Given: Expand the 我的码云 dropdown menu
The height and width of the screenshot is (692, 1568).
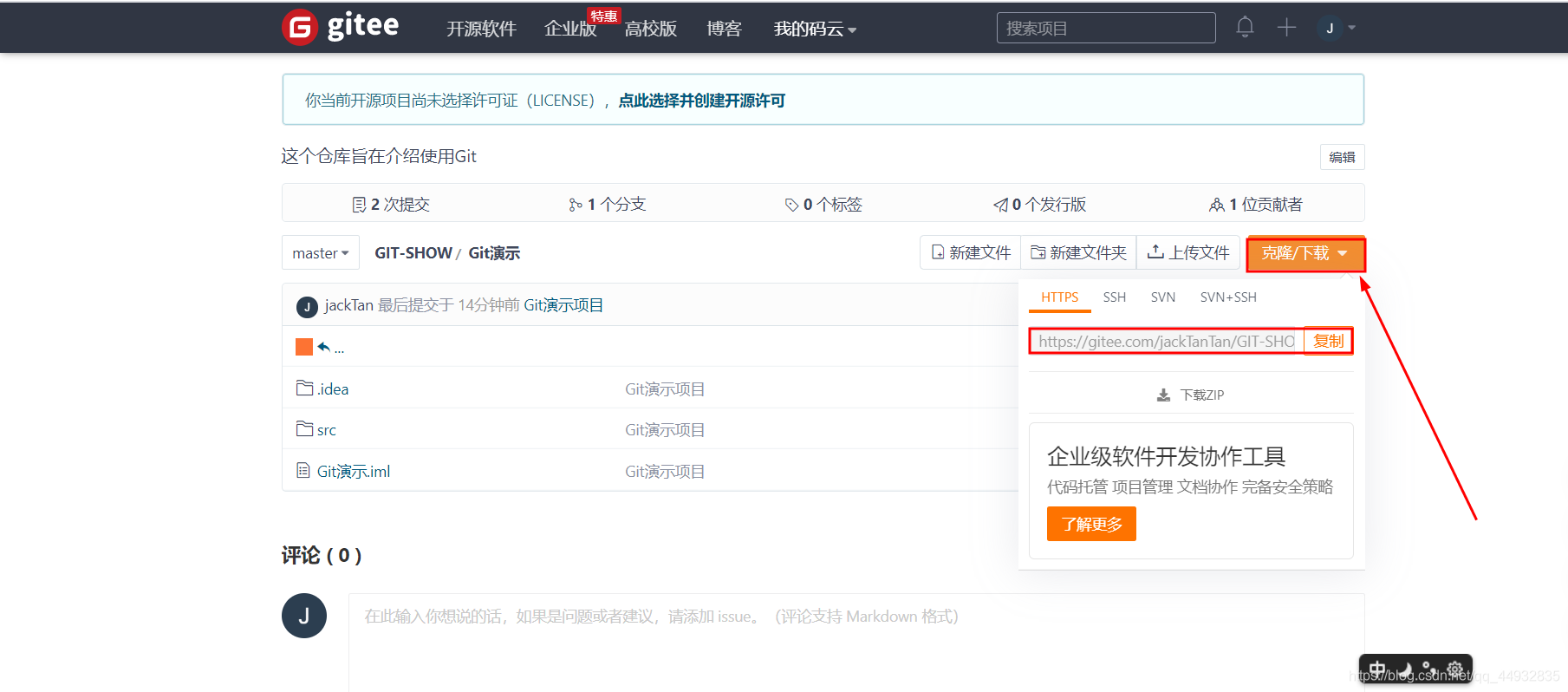Looking at the screenshot, I should (x=815, y=29).
